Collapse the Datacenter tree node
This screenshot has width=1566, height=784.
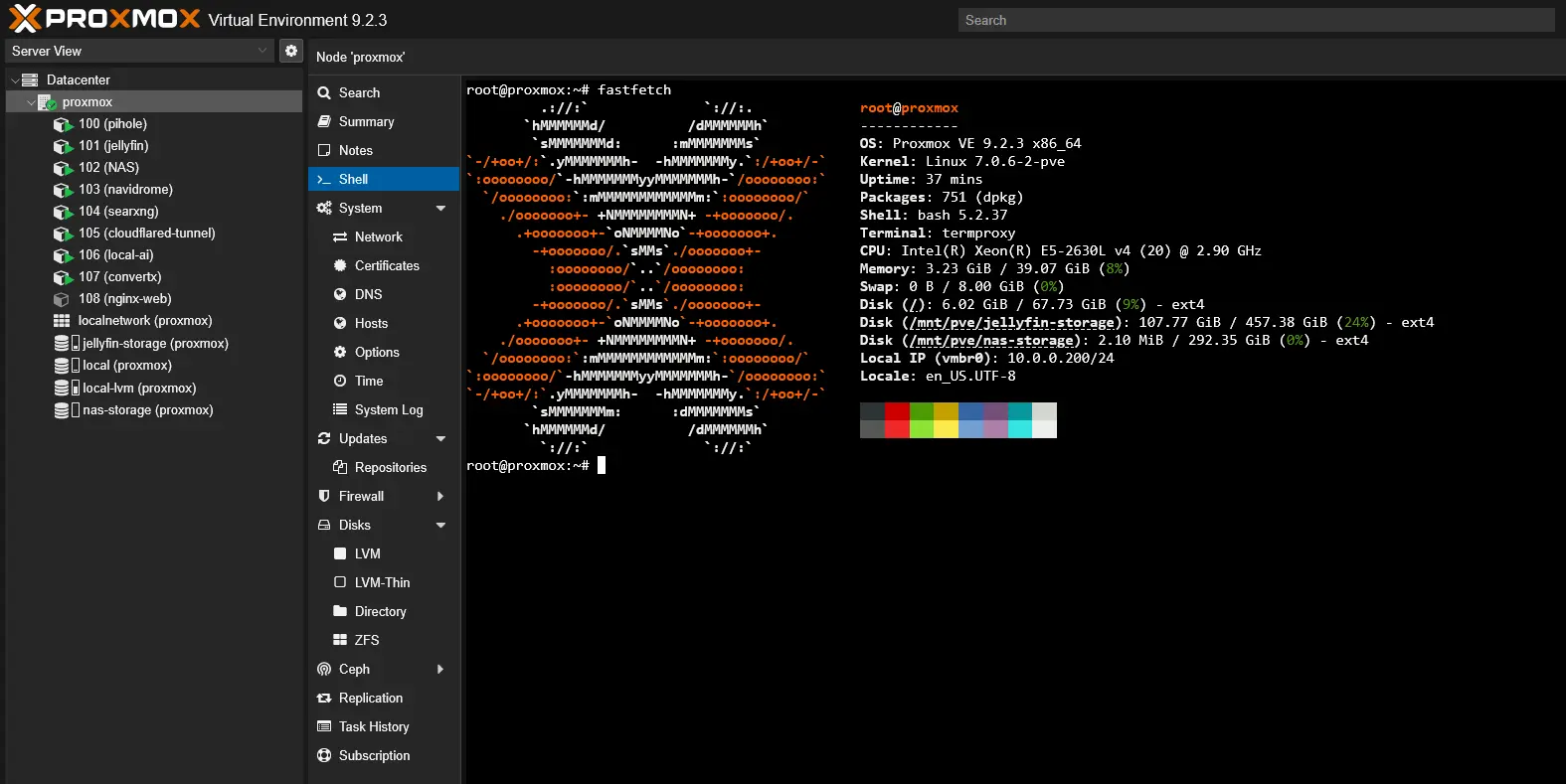(14, 79)
